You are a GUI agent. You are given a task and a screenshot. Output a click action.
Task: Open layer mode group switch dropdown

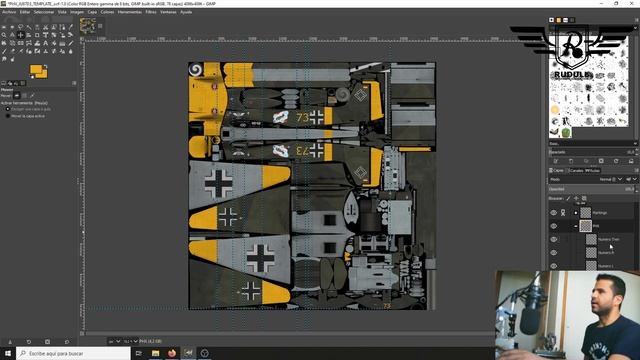click(630, 179)
